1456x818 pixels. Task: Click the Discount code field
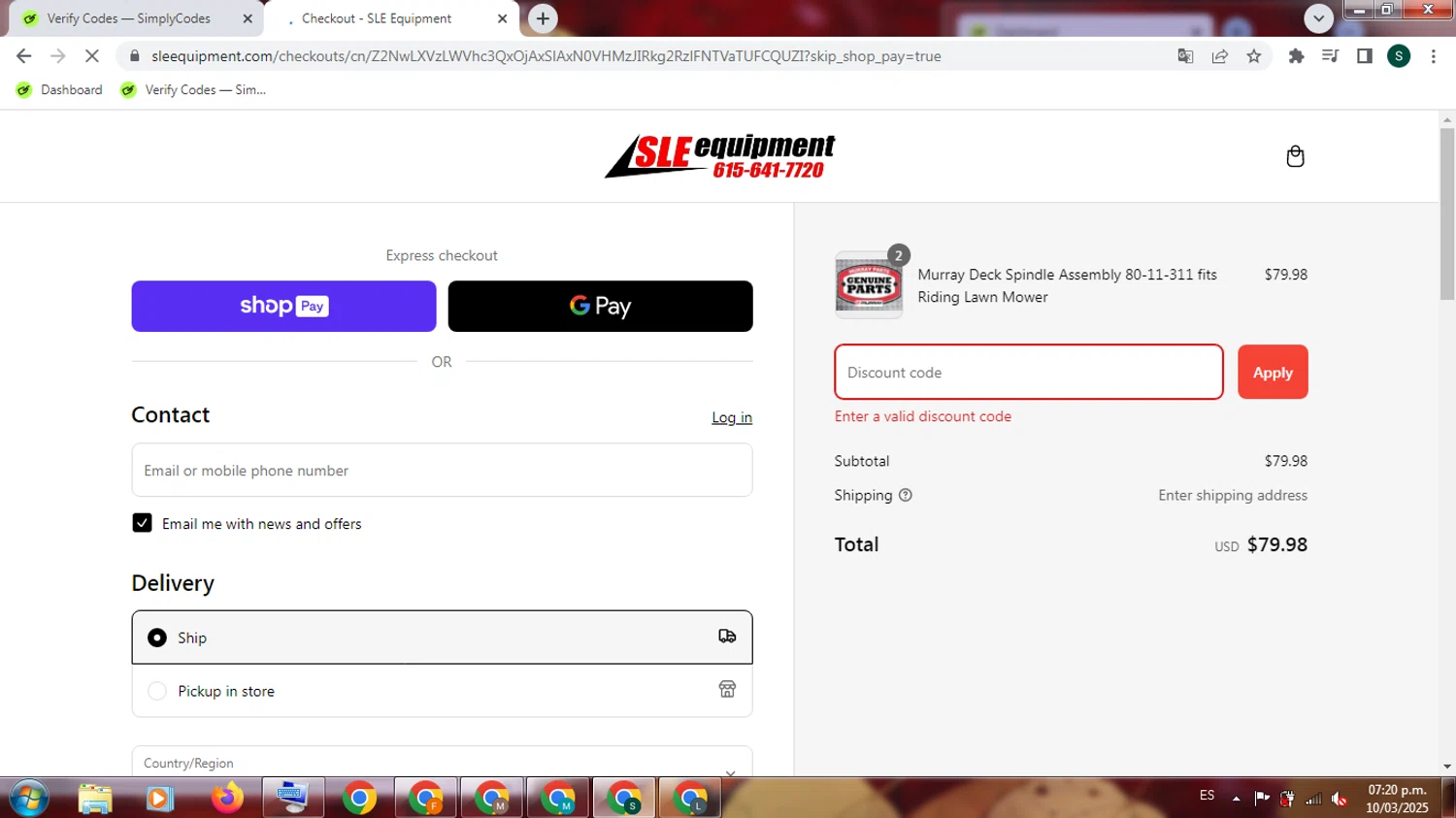(1029, 372)
